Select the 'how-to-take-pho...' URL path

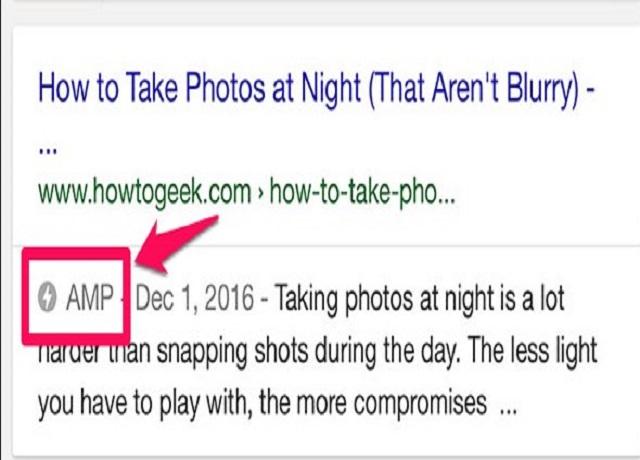(x=362, y=192)
